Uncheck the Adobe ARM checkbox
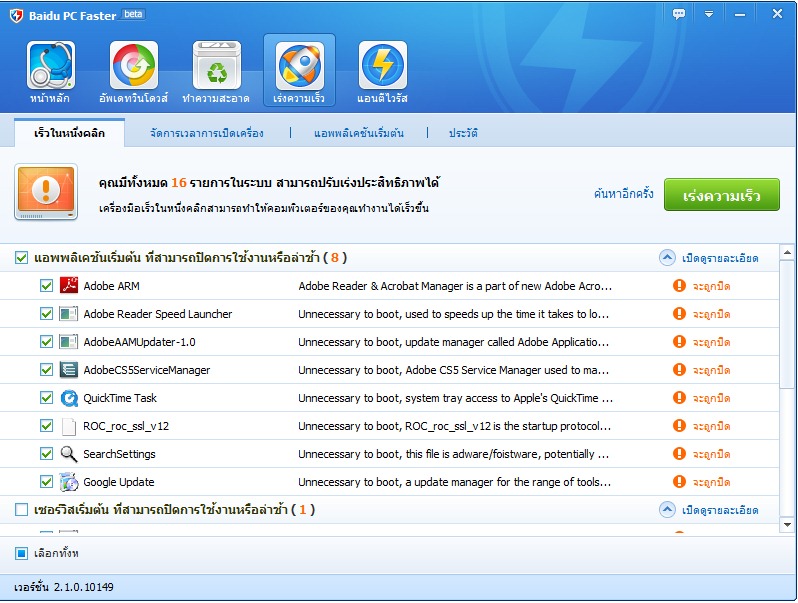This screenshot has height=603, width=798. pos(46,286)
